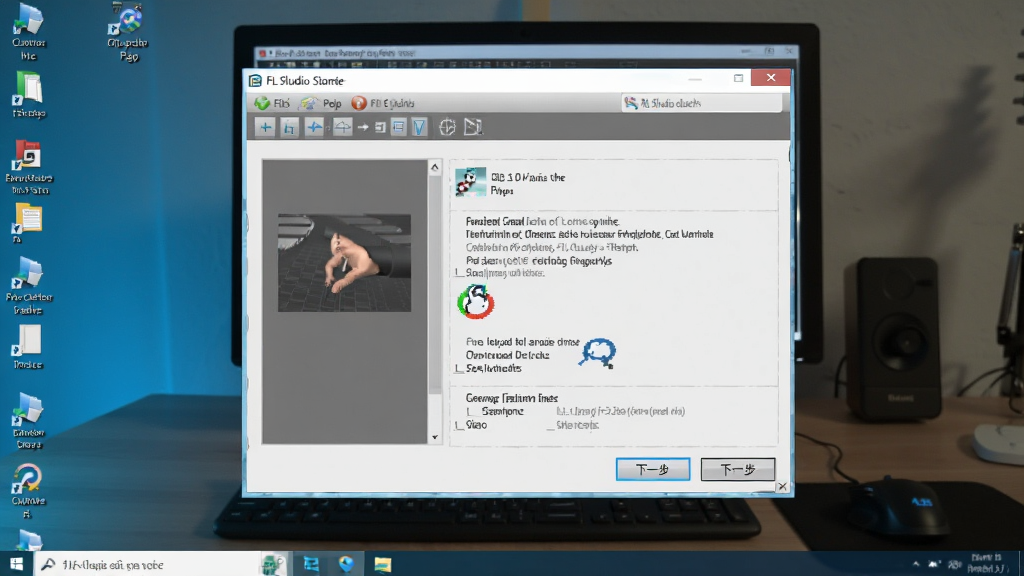1024x576 pixels.
Task: Click the FL Studio window title icon
Action: (255, 80)
